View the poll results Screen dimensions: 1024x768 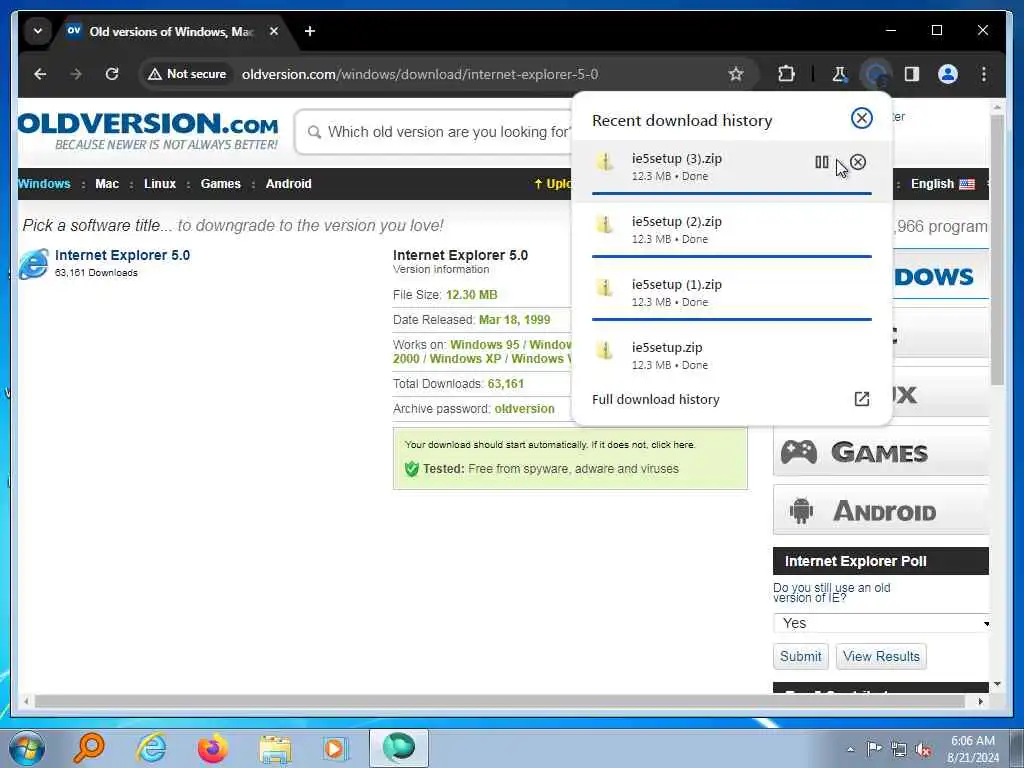point(881,656)
